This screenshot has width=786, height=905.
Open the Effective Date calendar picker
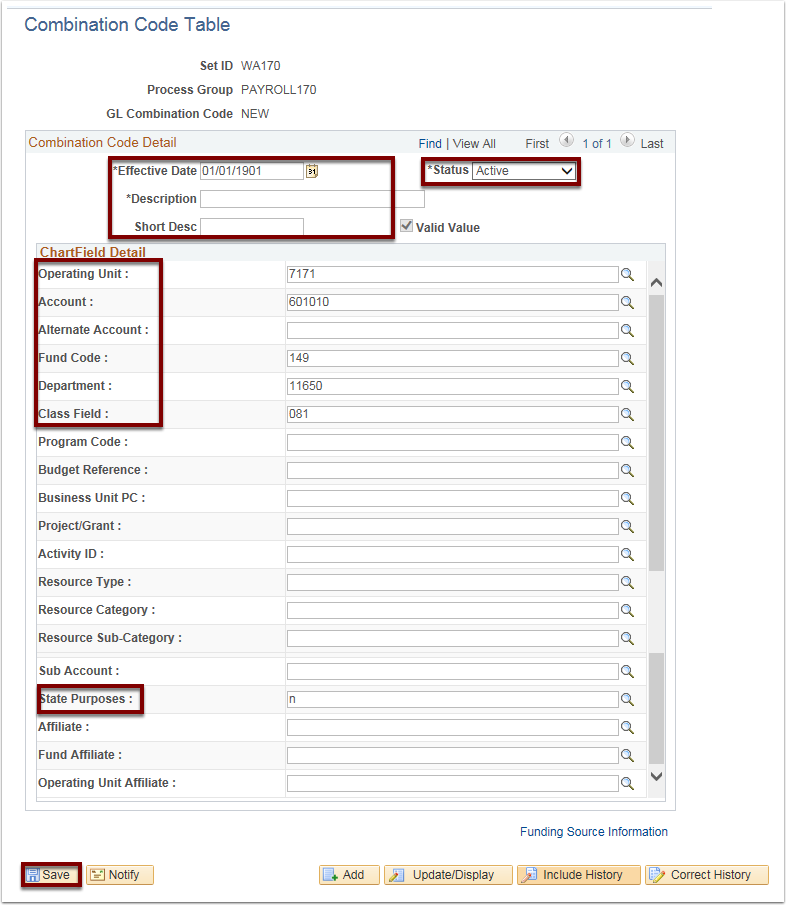pyautogui.click(x=312, y=171)
